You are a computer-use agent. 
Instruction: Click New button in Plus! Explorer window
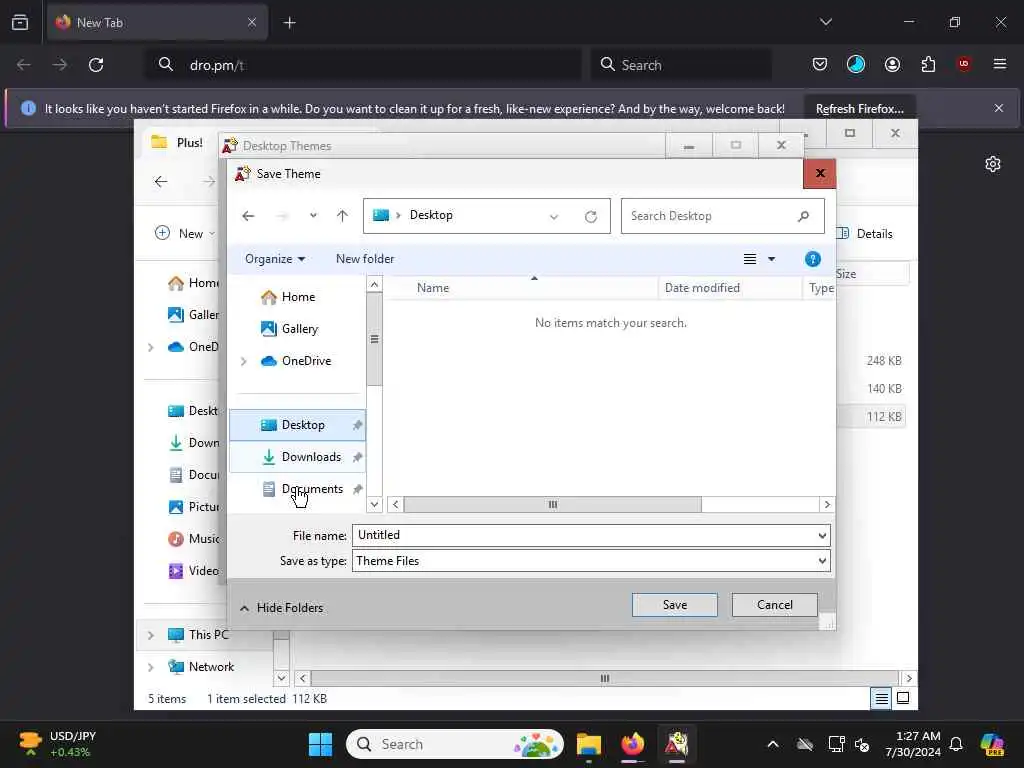[x=185, y=234]
